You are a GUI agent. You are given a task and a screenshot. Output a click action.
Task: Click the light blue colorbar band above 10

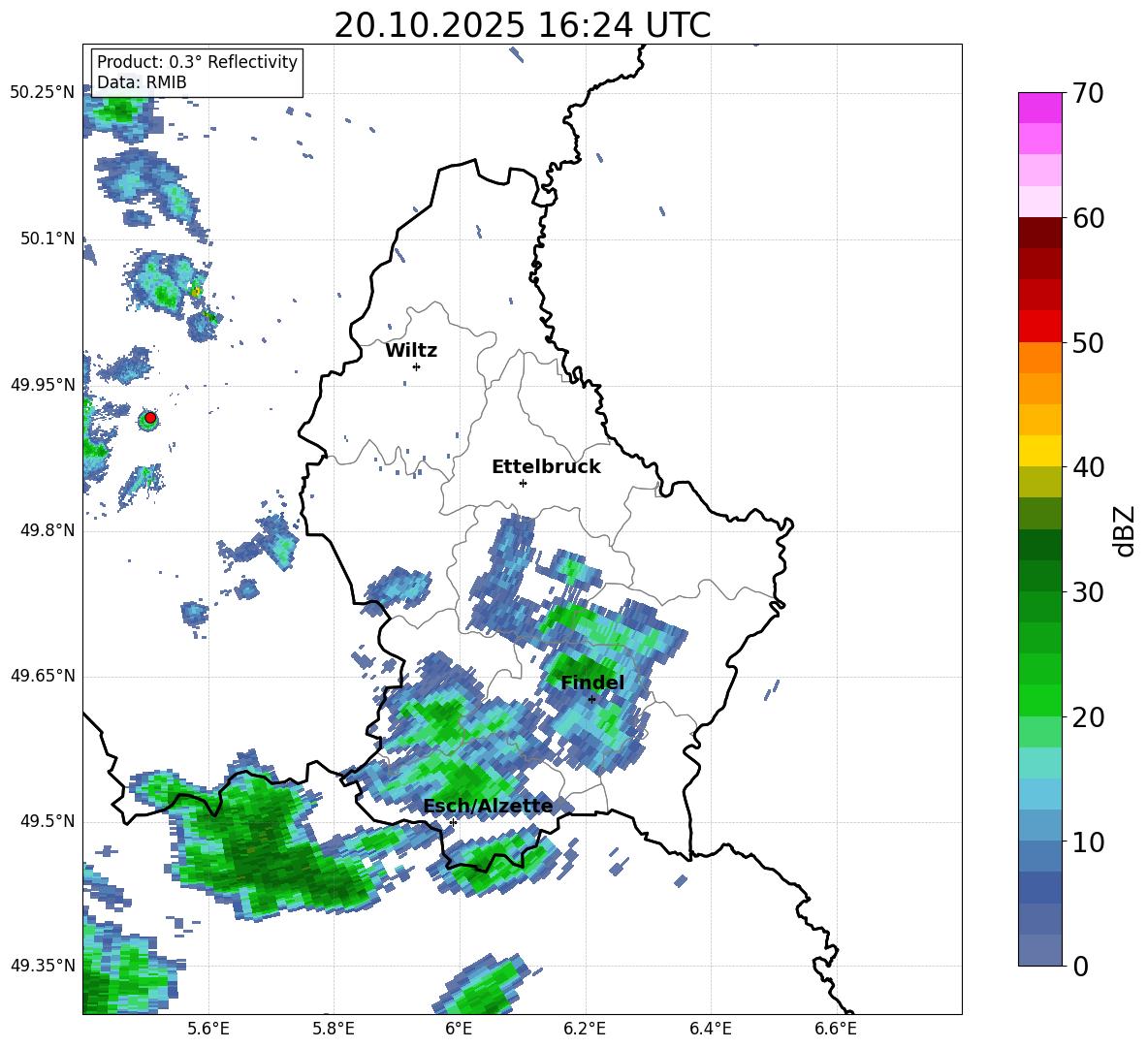point(1040,826)
